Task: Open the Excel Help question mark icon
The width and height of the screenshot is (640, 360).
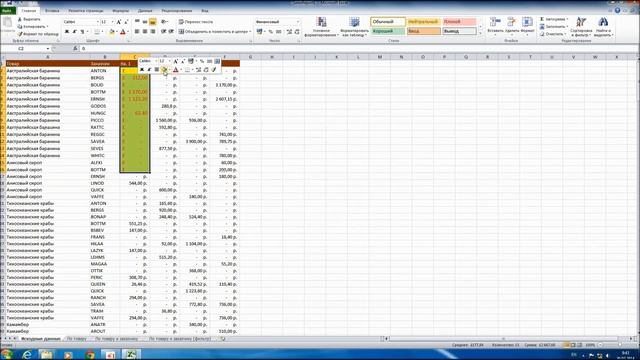Action: 618,10
